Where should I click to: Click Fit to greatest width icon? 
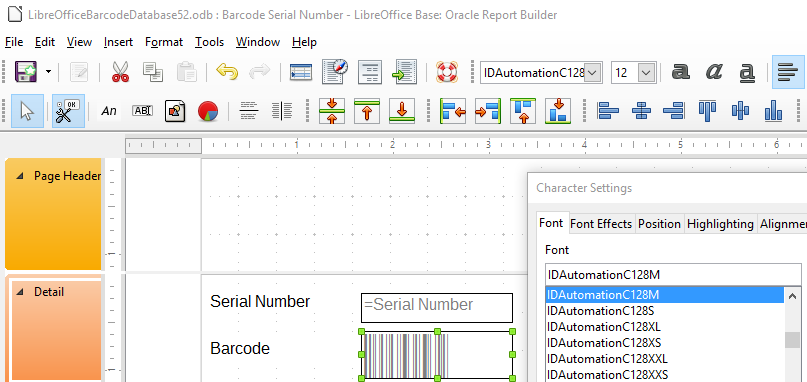488,111
